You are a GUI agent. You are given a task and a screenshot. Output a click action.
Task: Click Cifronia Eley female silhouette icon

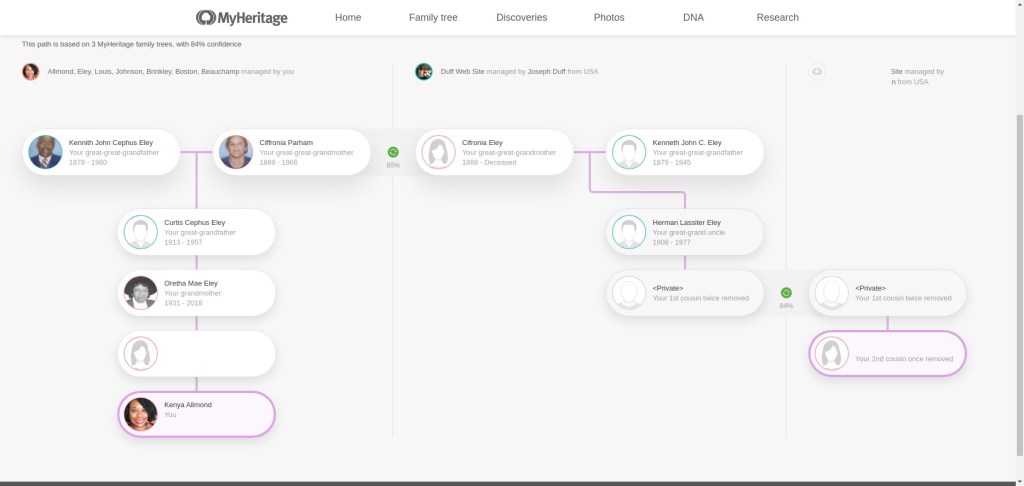[438, 152]
